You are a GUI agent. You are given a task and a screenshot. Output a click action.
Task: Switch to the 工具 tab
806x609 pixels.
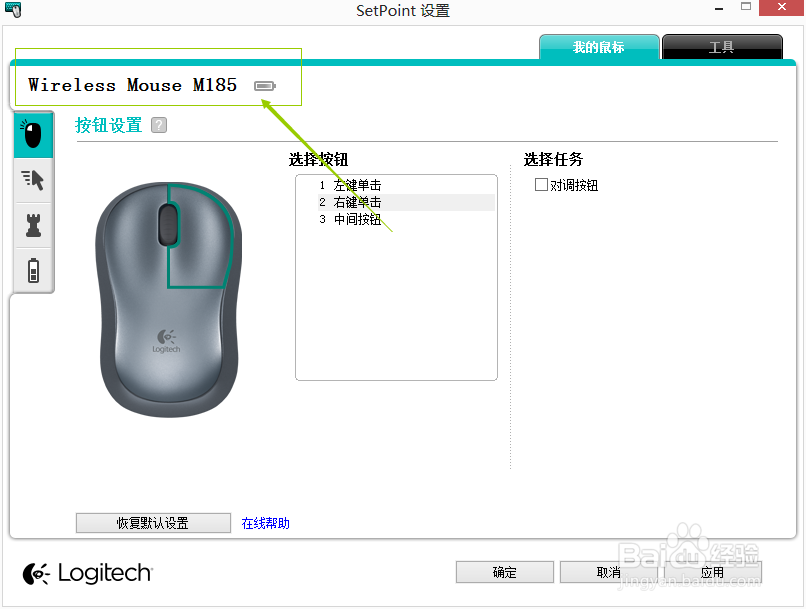pyautogui.click(x=722, y=47)
